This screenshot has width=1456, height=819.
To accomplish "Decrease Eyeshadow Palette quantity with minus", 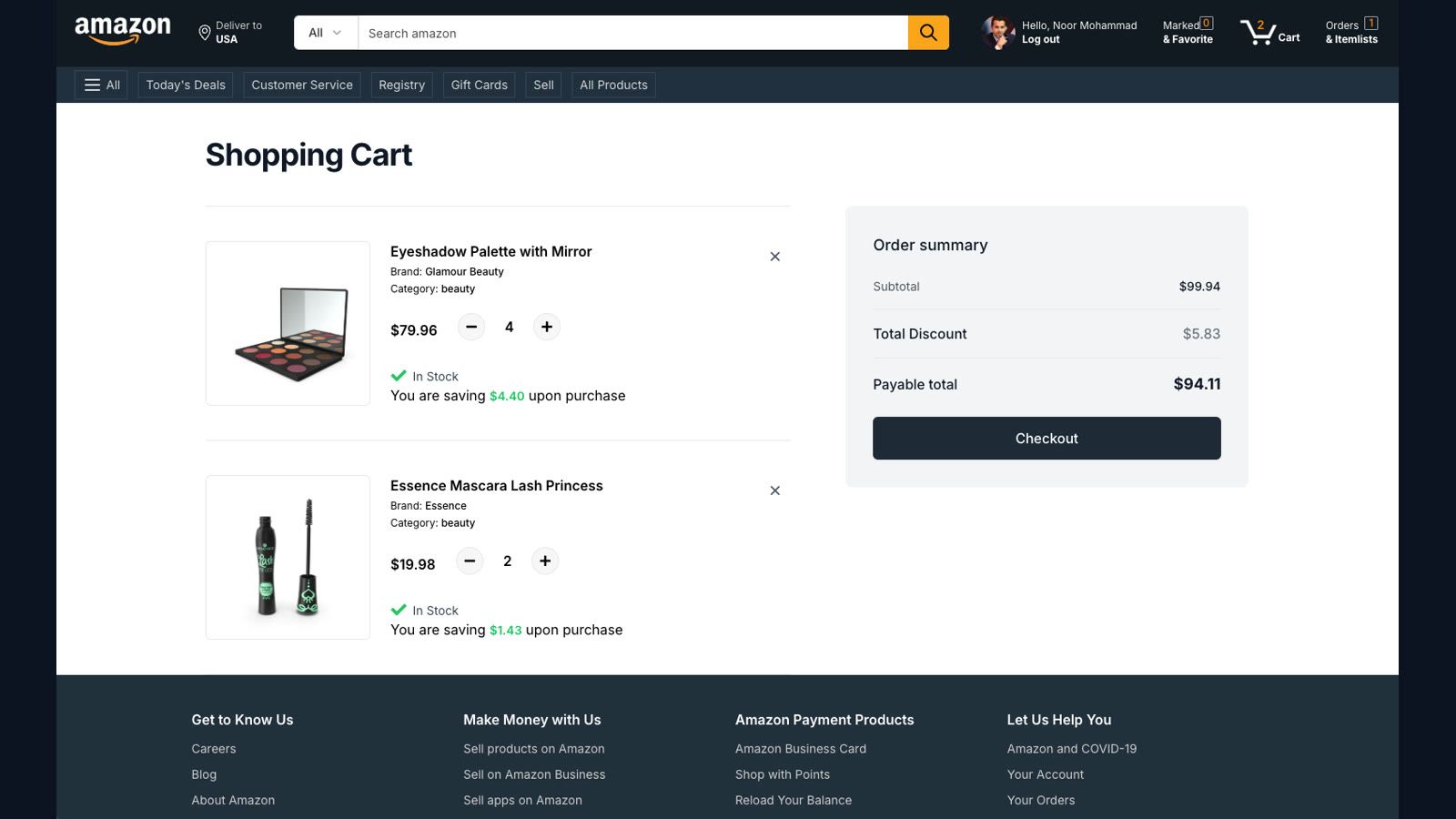I will (471, 327).
